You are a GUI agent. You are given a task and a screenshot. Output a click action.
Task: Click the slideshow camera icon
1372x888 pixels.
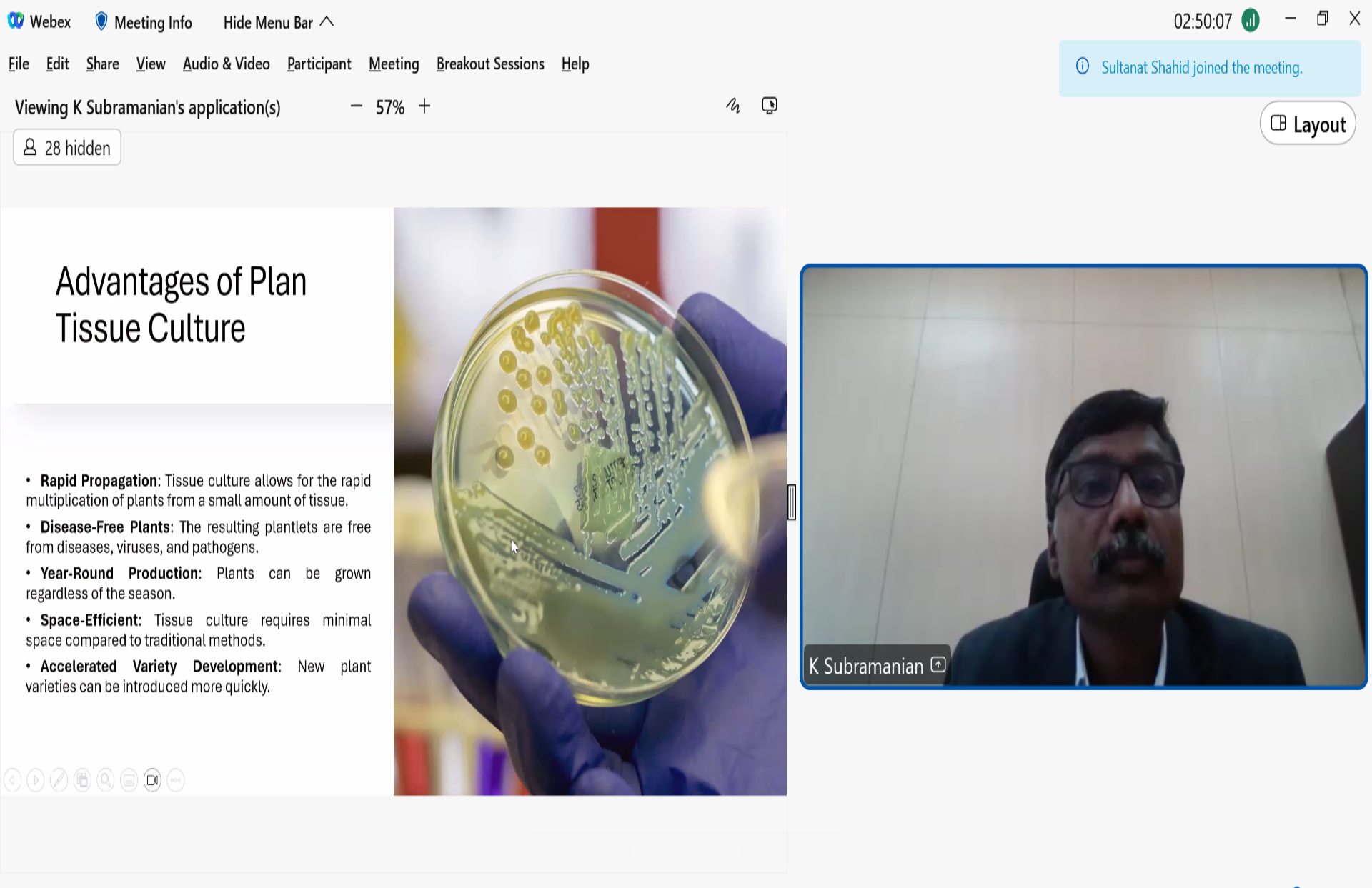coord(152,780)
